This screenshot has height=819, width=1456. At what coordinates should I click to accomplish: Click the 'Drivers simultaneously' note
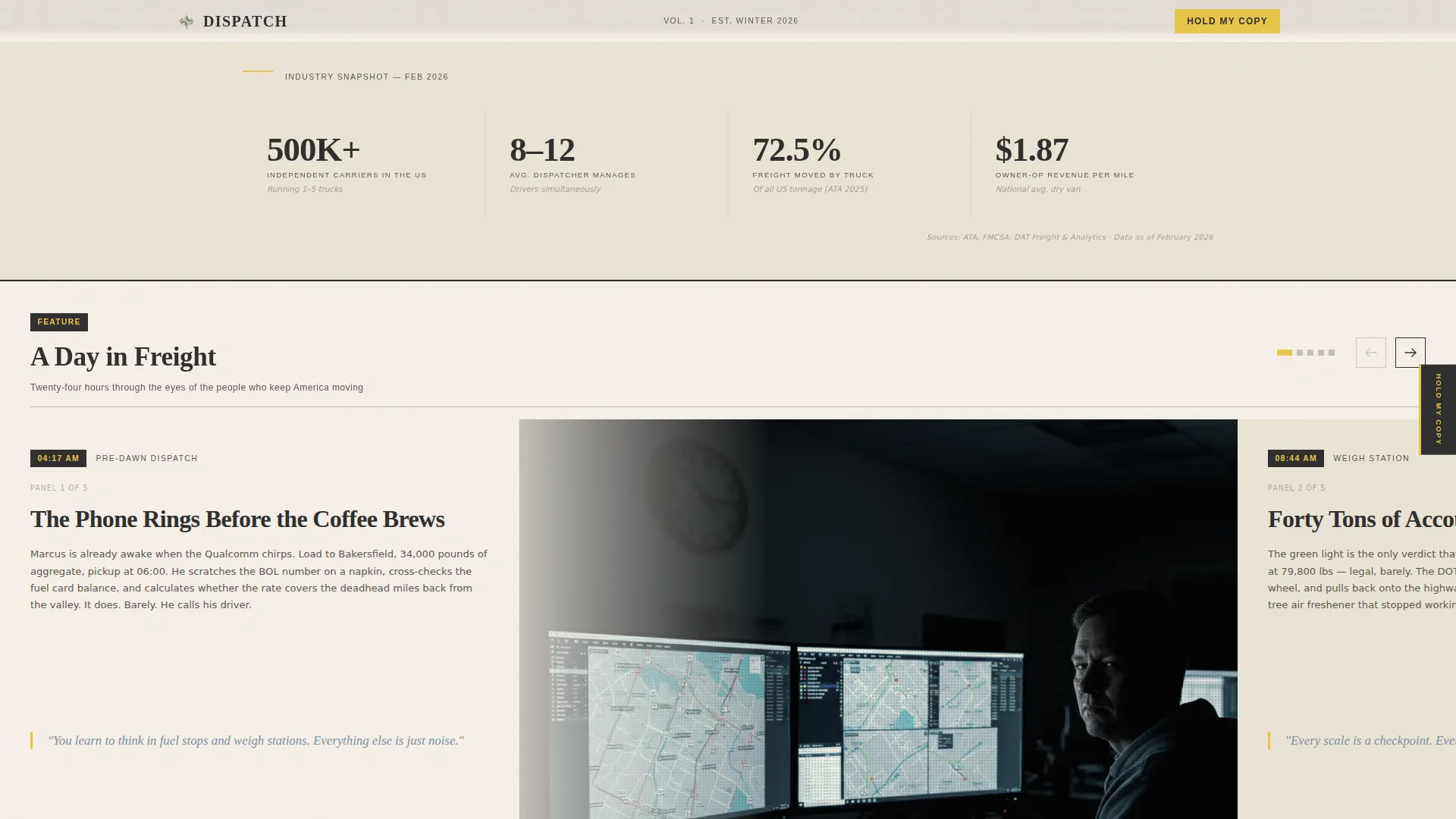pyautogui.click(x=555, y=190)
